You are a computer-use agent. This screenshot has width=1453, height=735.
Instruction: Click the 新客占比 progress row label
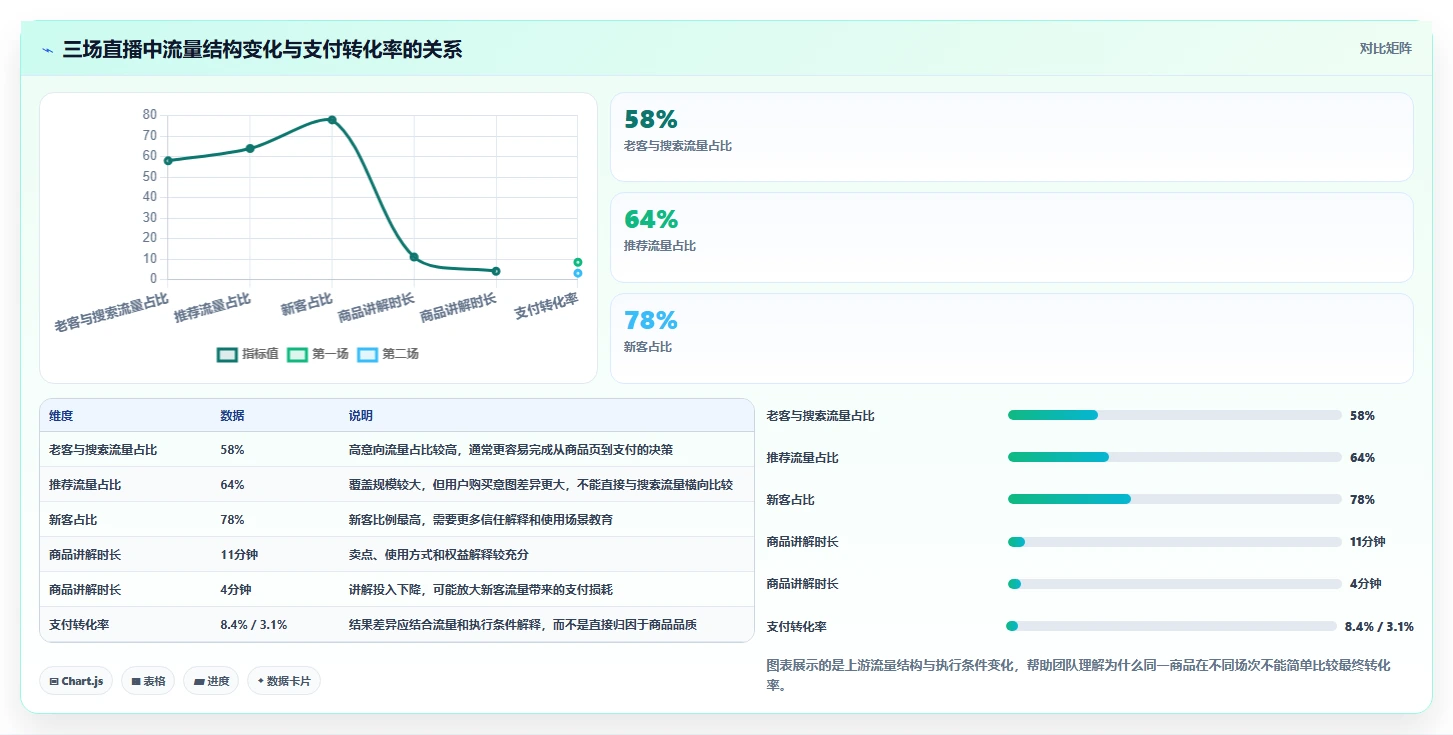coord(790,500)
